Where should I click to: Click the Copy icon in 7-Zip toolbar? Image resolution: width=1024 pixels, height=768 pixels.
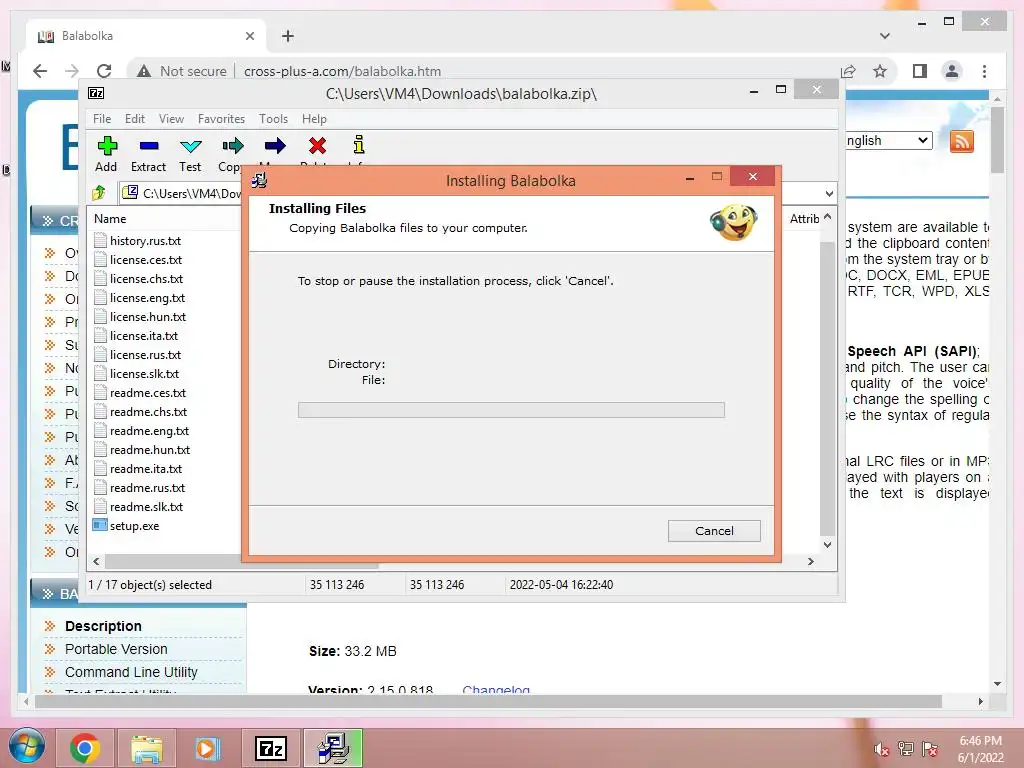click(232, 146)
